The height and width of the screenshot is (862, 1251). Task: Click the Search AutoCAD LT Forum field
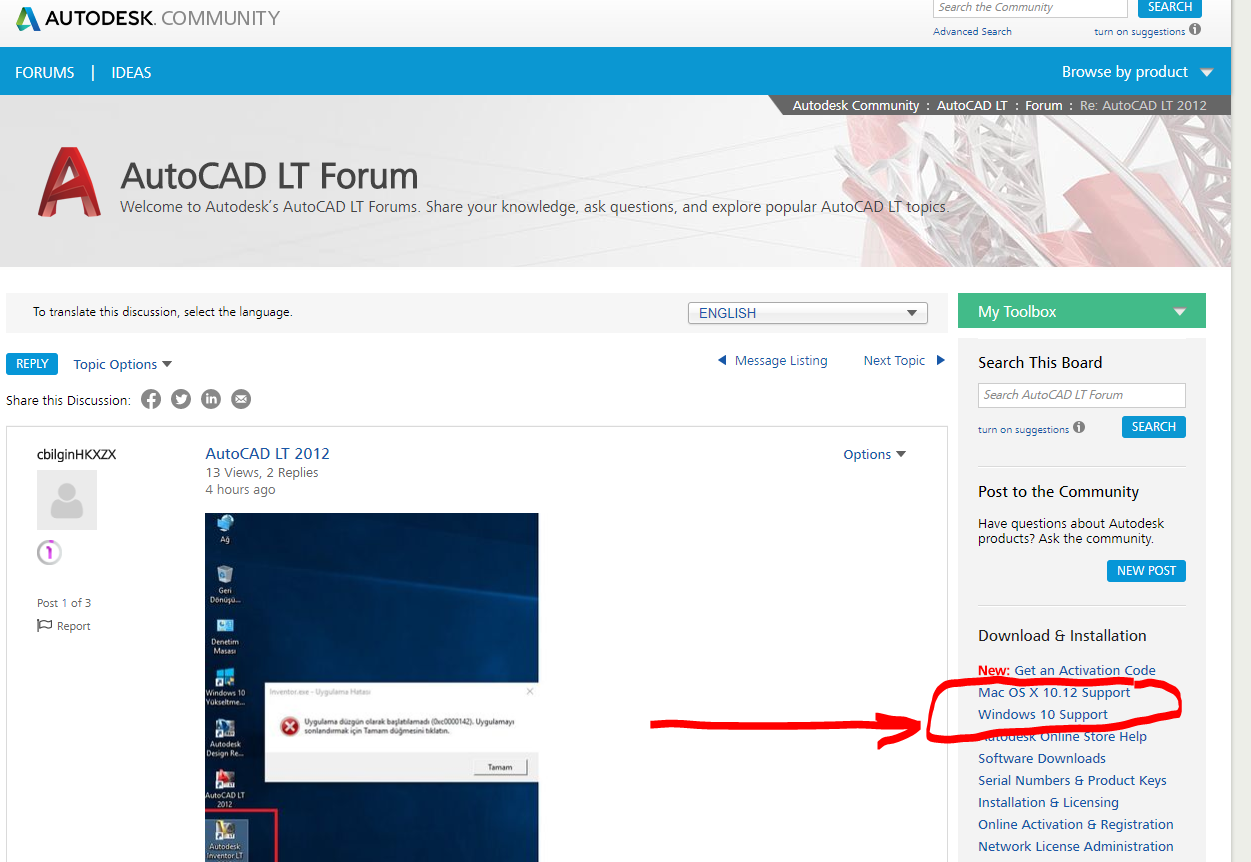click(1082, 395)
